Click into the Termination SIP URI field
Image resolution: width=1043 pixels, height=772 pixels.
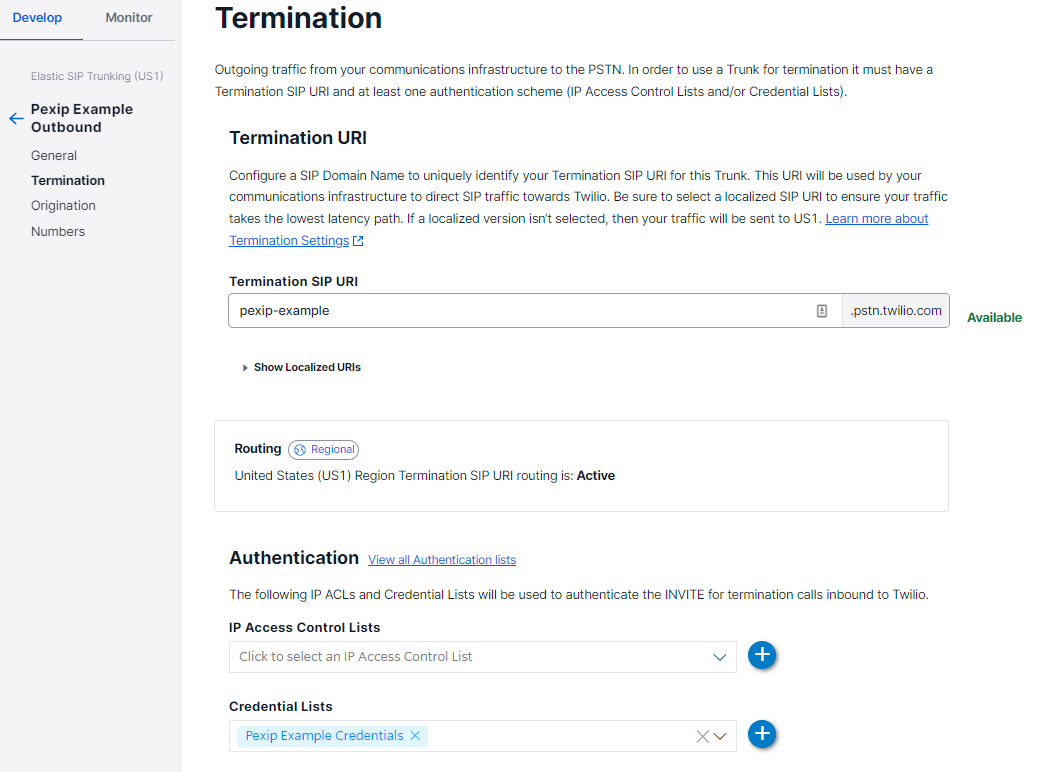[x=520, y=311]
